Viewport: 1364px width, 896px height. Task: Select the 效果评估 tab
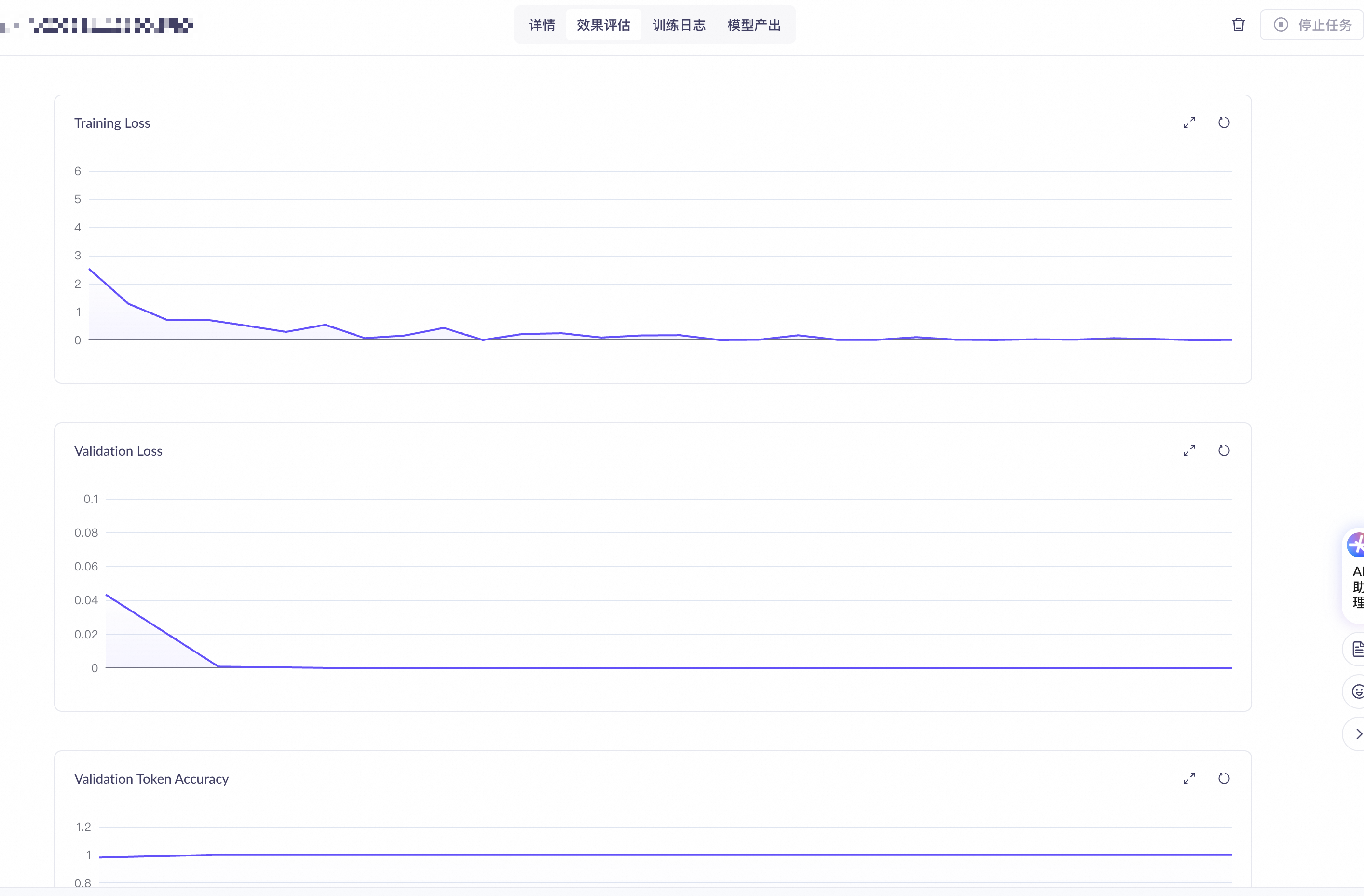(x=603, y=25)
